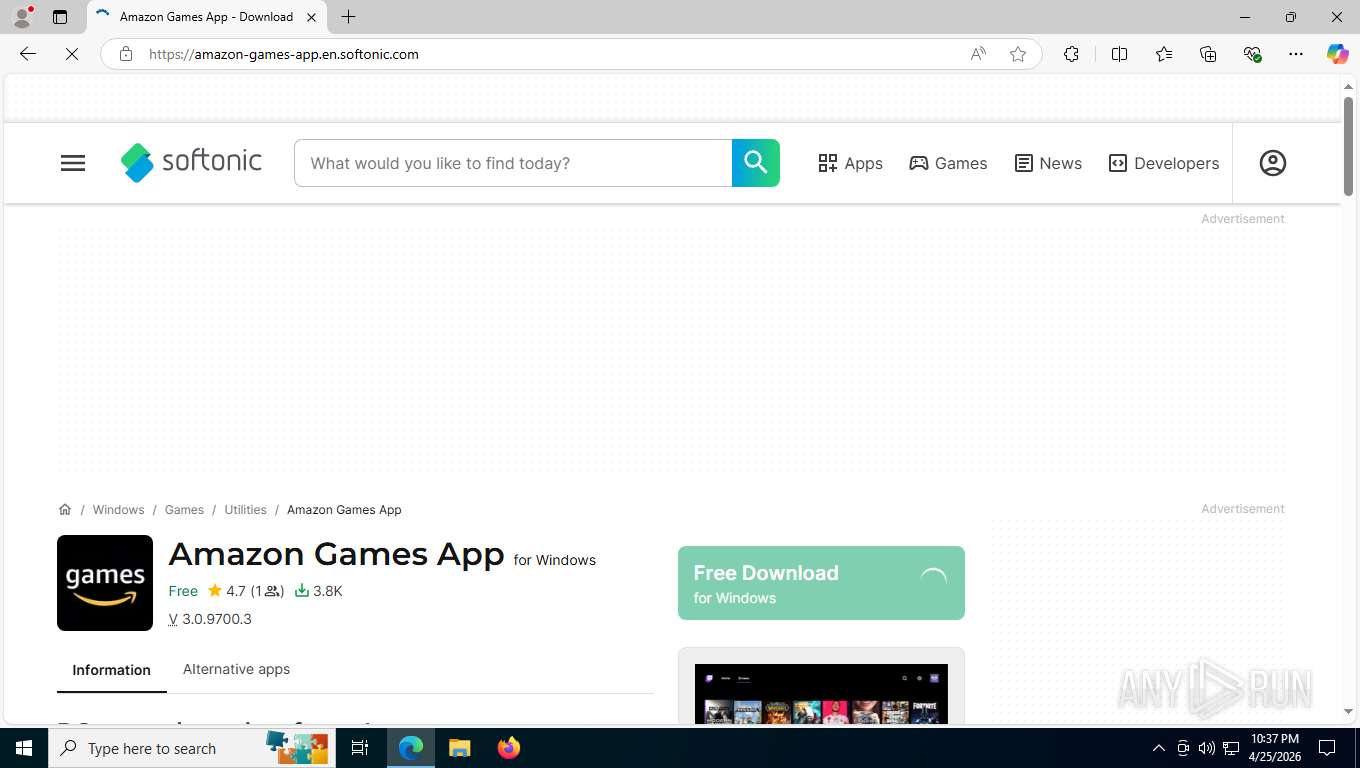Open the app screenshot thumbnail
The height and width of the screenshot is (768, 1360).
pyautogui.click(x=821, y=693)
